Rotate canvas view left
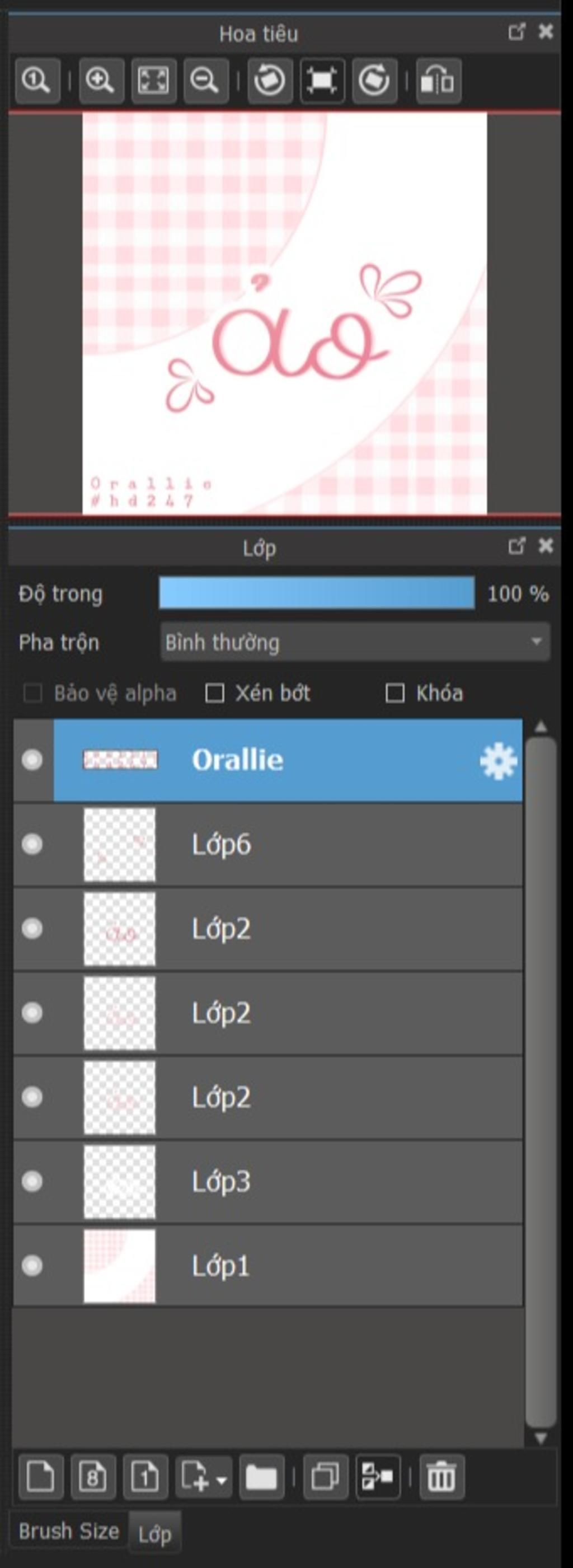The height and width of the screenshot is (1568, 573). [x=270, y=81]
